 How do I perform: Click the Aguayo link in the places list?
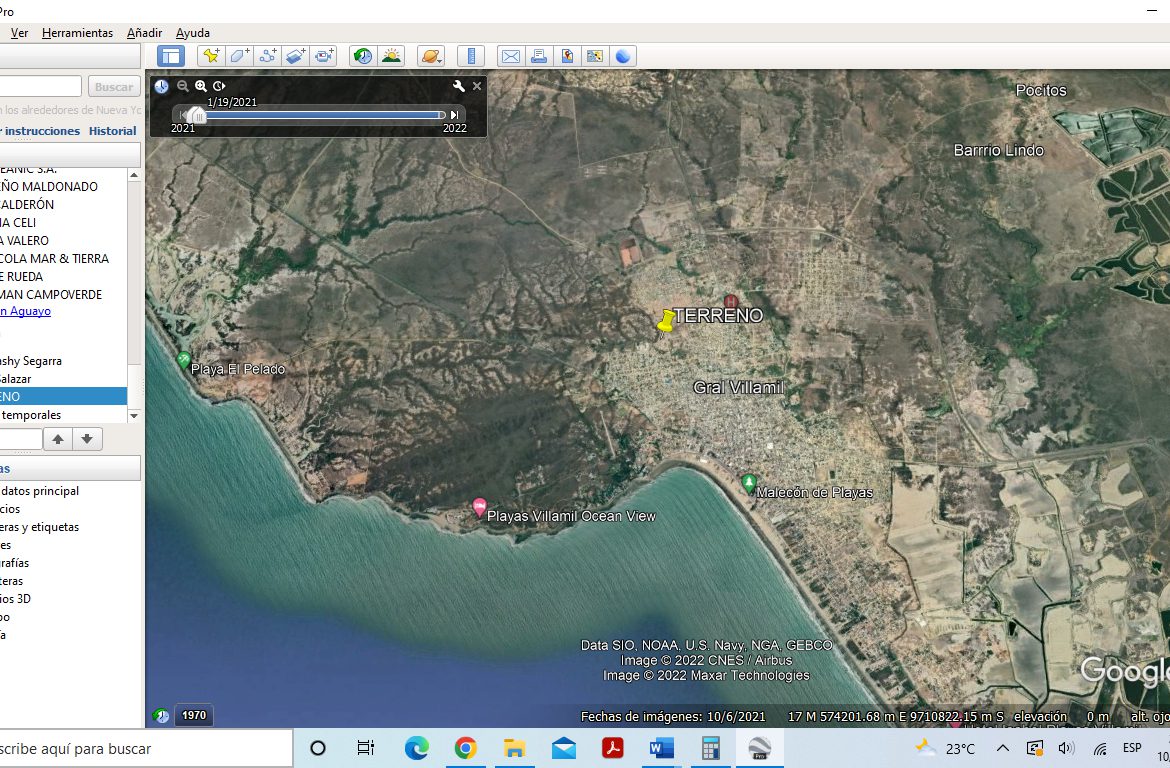tap(25, 311)
